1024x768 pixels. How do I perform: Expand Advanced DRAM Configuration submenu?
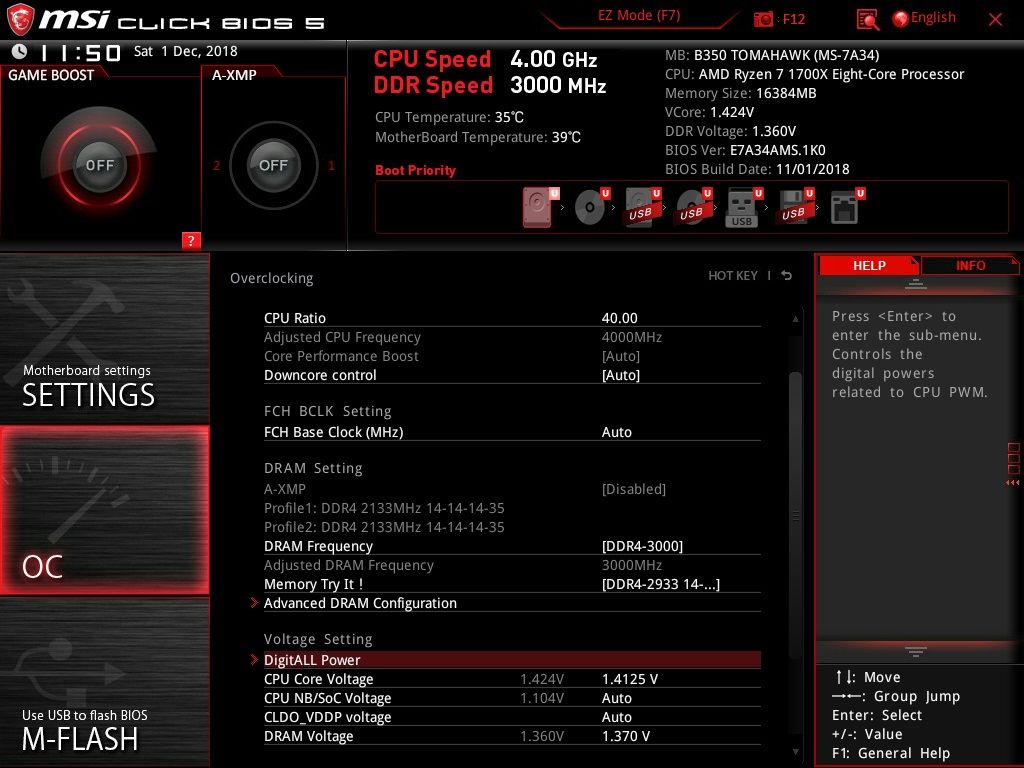tap(512, 603)
